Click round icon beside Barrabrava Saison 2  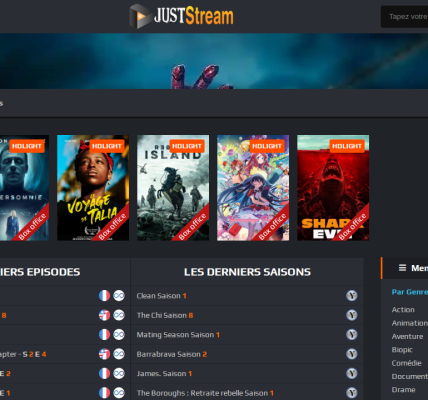coord(352,354)
